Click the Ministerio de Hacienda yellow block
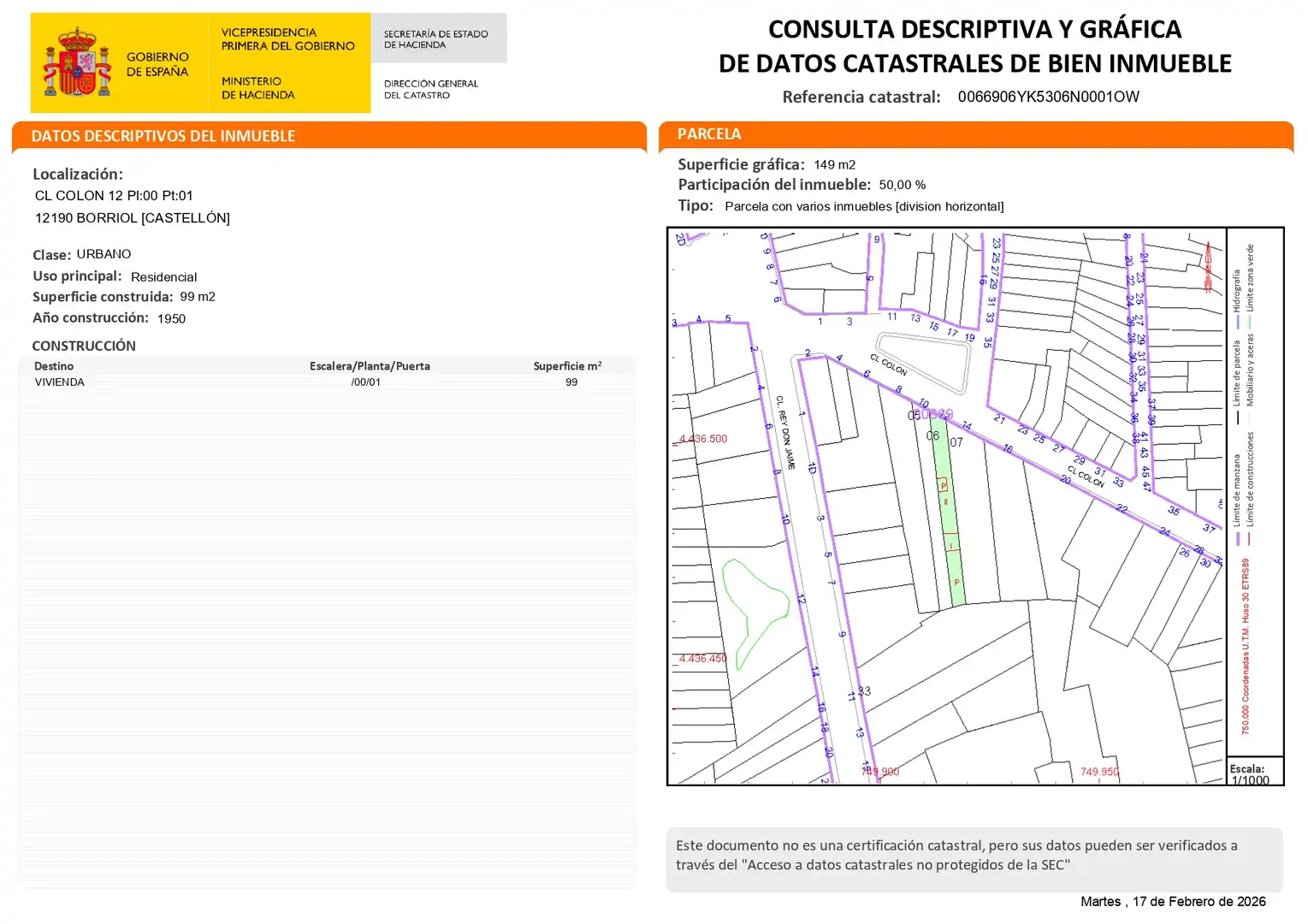This screenshot has height=924, width=1308. click(x=288, y=63)
